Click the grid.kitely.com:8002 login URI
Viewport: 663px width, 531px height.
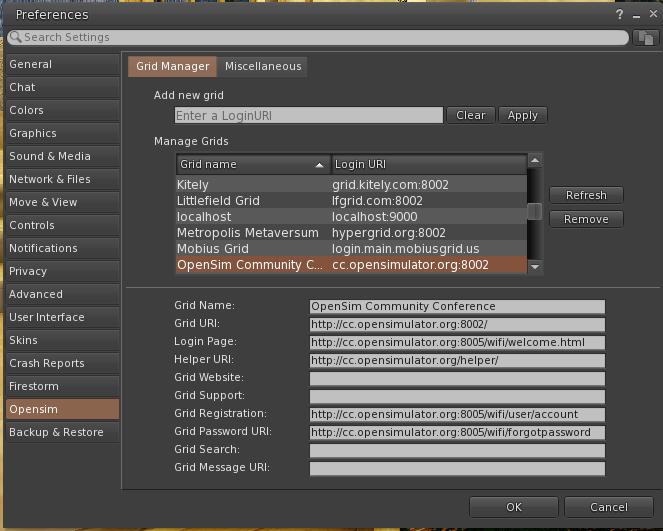coord(390,185)
